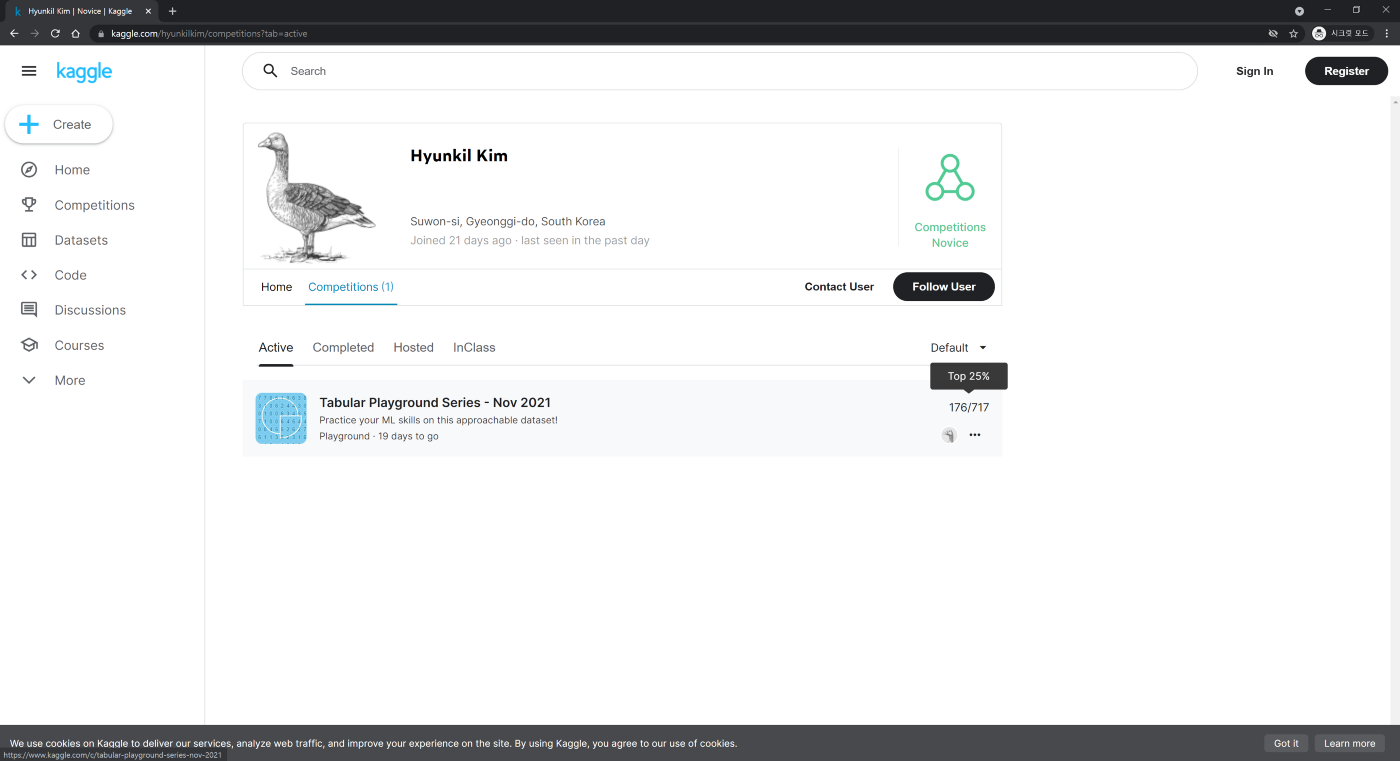Viewport: 1400px width, 761px height.
Task: Click the Hyunkil Kim profile name
Action: pyautogui.click(x=459, y=156)
